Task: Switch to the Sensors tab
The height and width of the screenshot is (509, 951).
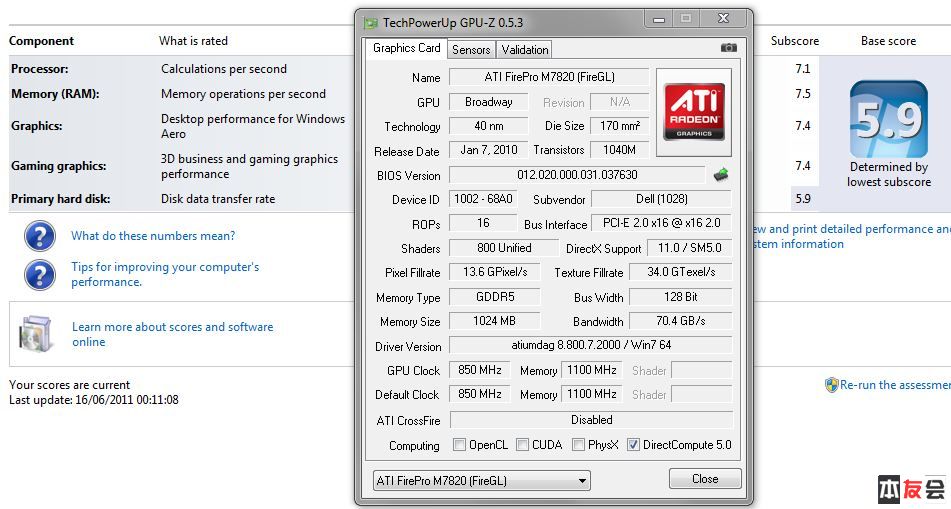Action: click(471, 49)
